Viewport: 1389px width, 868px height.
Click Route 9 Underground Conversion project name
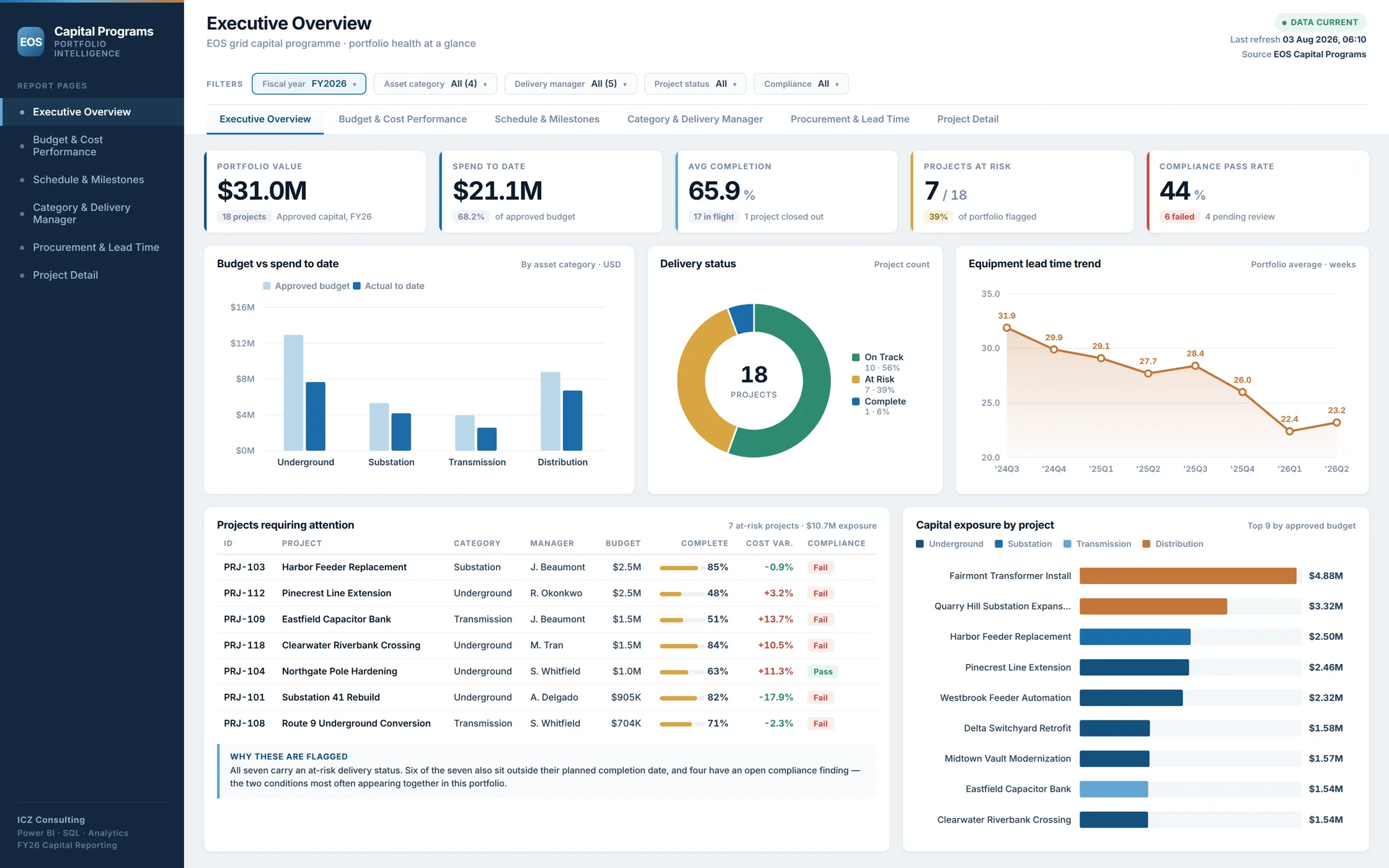[x=356, y=723]
